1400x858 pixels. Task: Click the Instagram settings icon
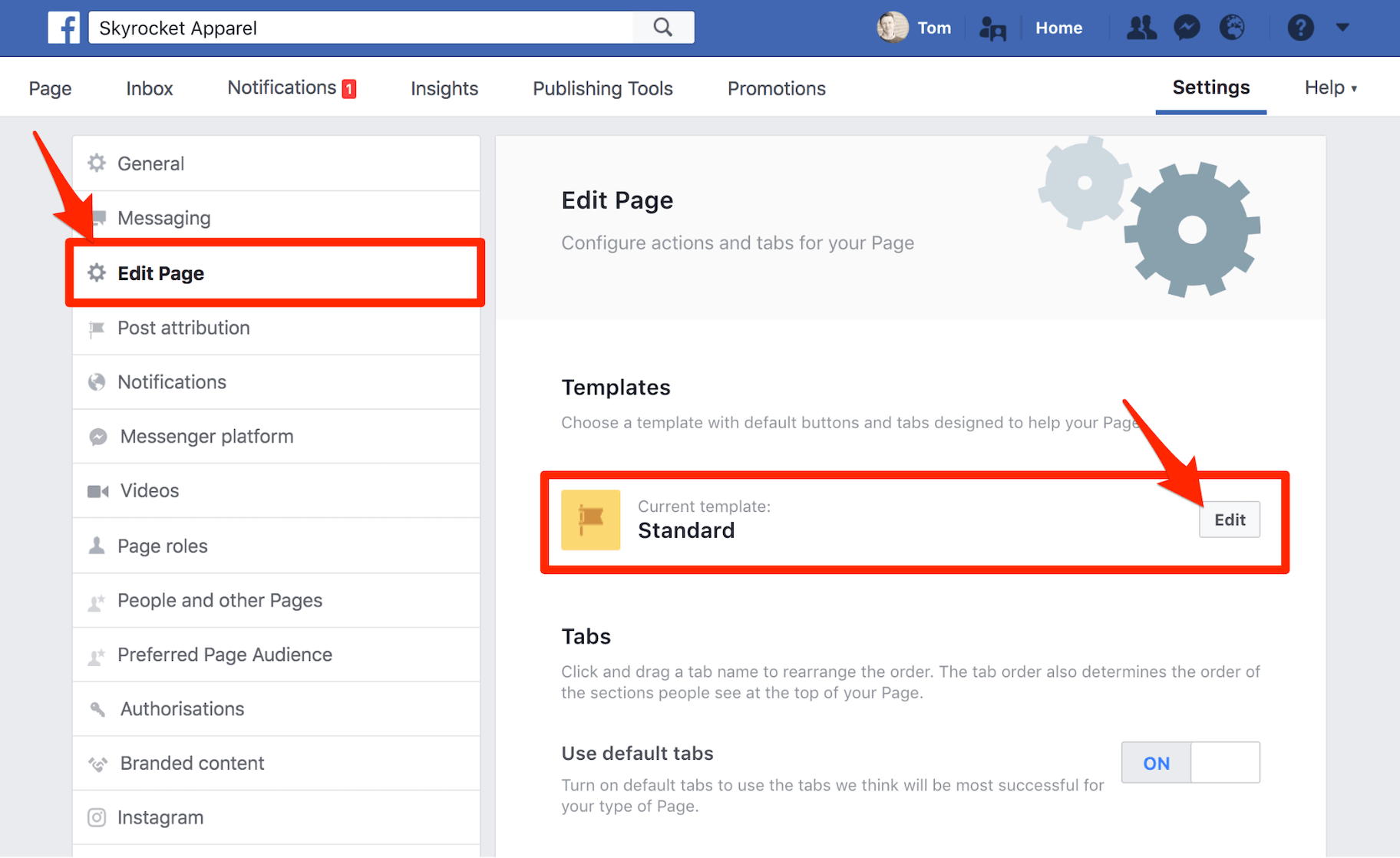pyautogui.click(x=97, y=817)
